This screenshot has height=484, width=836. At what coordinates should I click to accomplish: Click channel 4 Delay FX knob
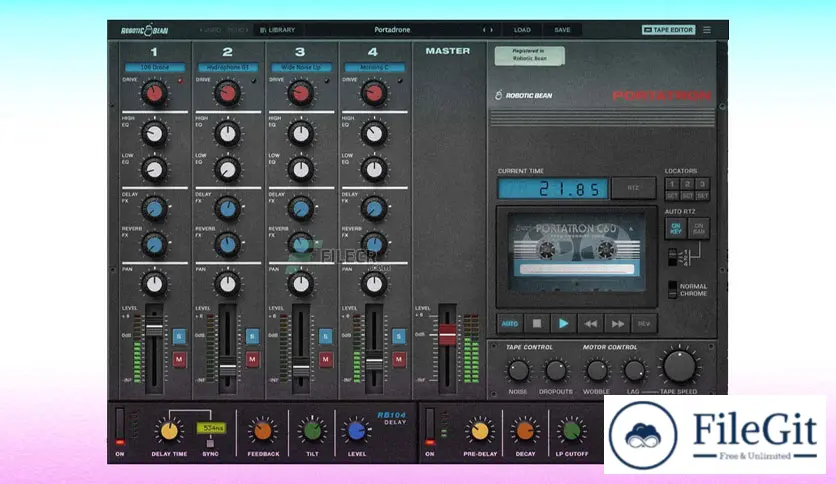coord(374,209)
